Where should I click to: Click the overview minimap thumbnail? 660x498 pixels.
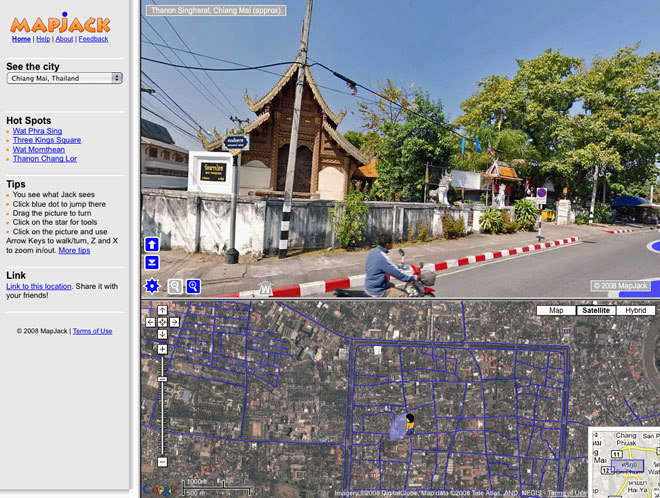[x=625, y=463]
